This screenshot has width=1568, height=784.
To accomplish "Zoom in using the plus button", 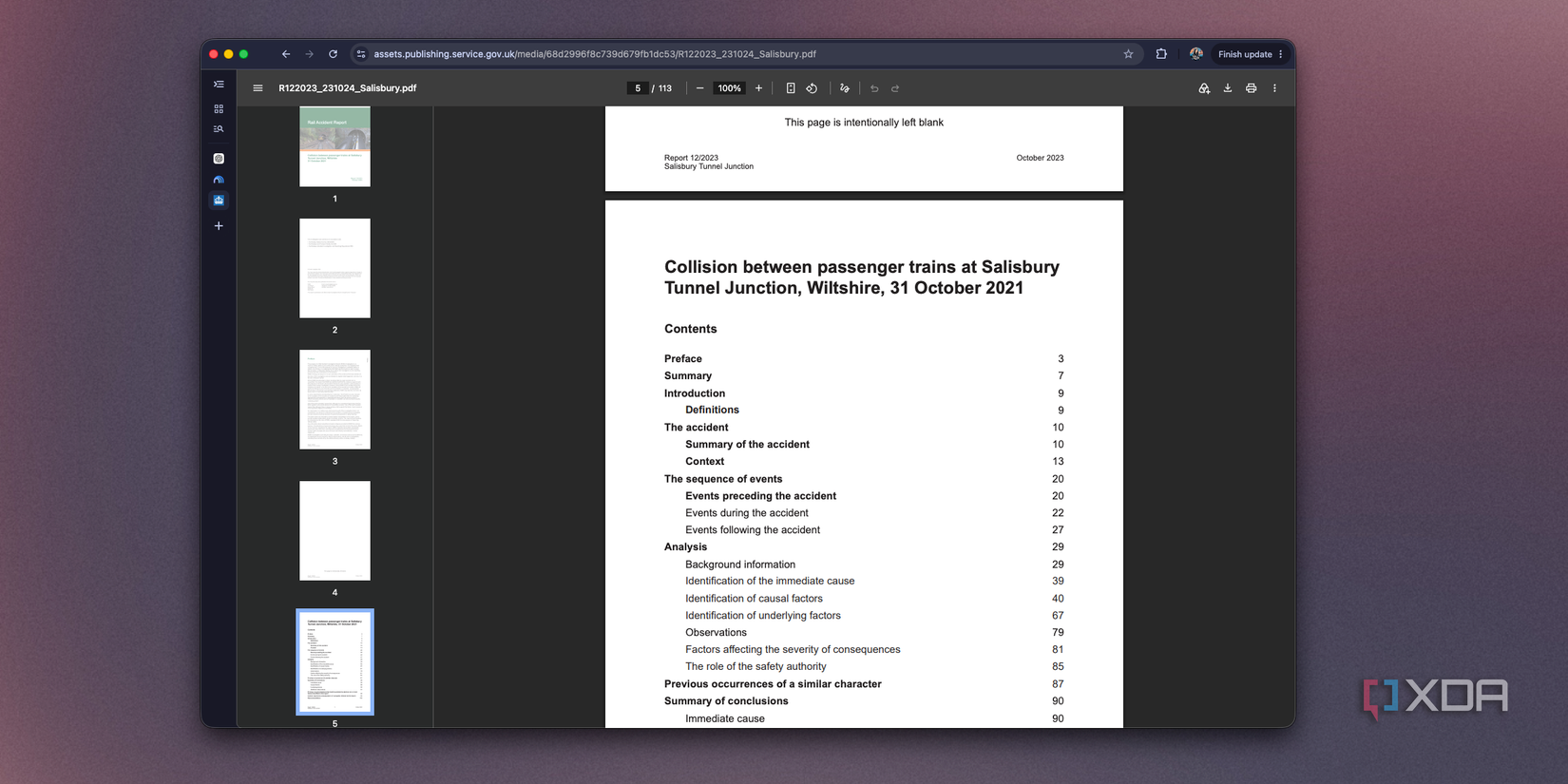I will [758, 88].
